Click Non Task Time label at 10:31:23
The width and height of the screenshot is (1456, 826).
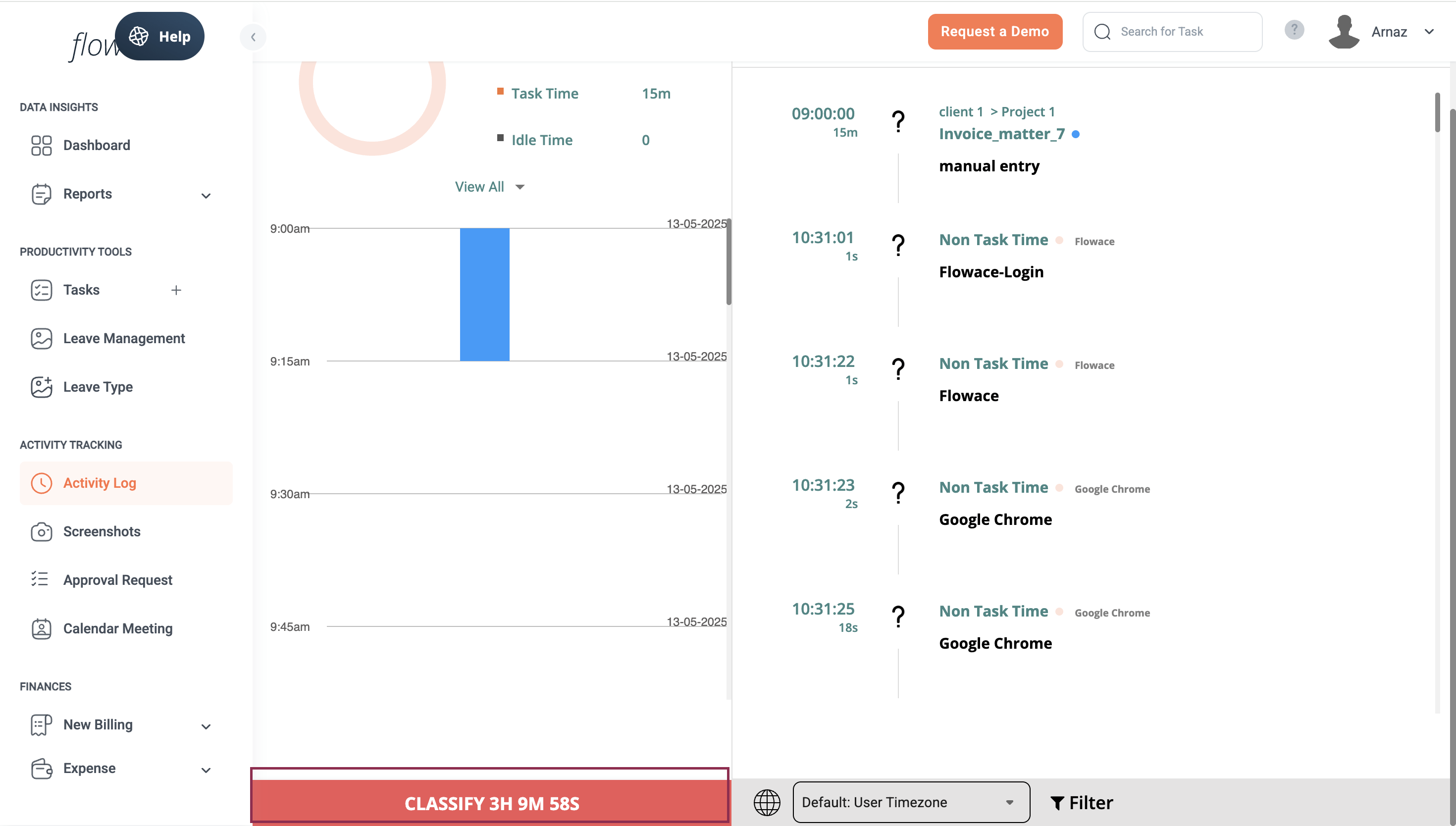pos(993,487)
